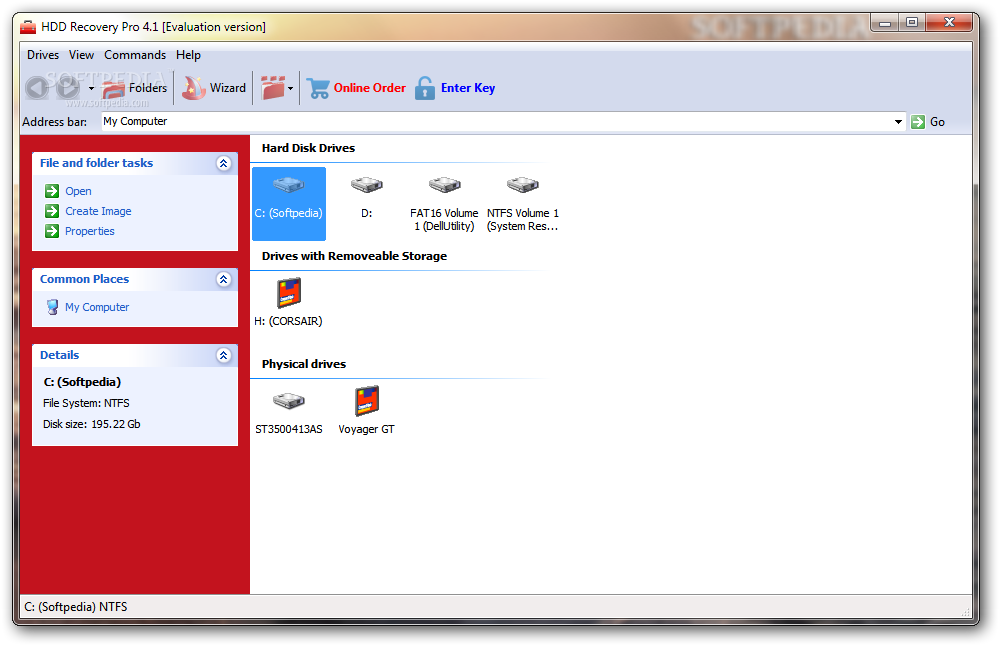The width and height of the screenshot is (1000, 646).
Task: Select the NTFS Volume 1 (System Res...) drive
Action: coord(523,203)
